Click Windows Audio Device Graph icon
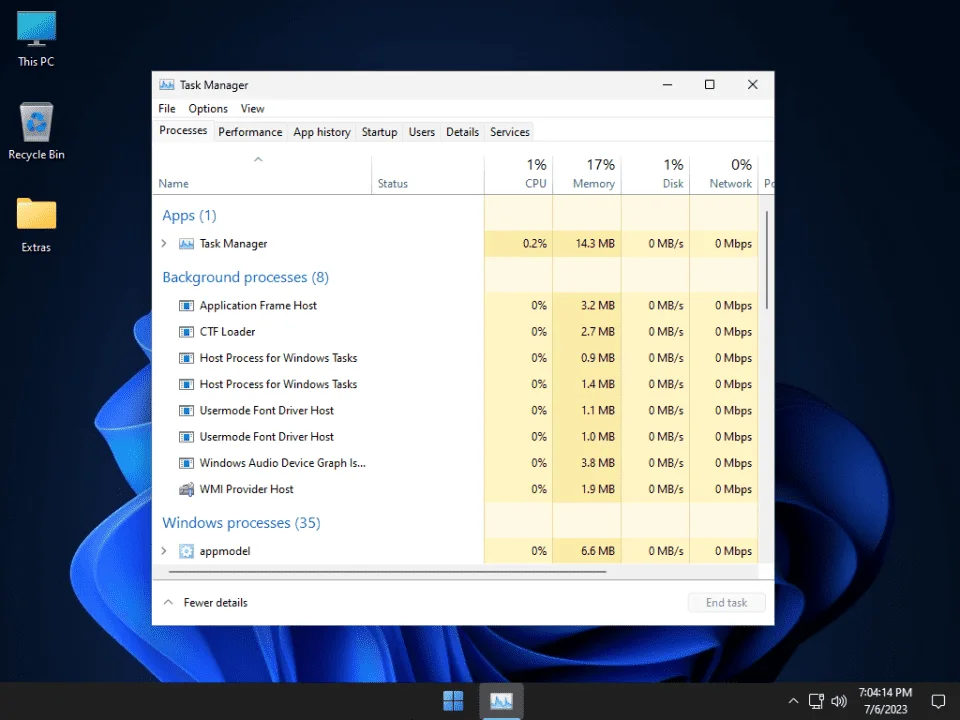The image size is (960, 720). tap(186, 463)
